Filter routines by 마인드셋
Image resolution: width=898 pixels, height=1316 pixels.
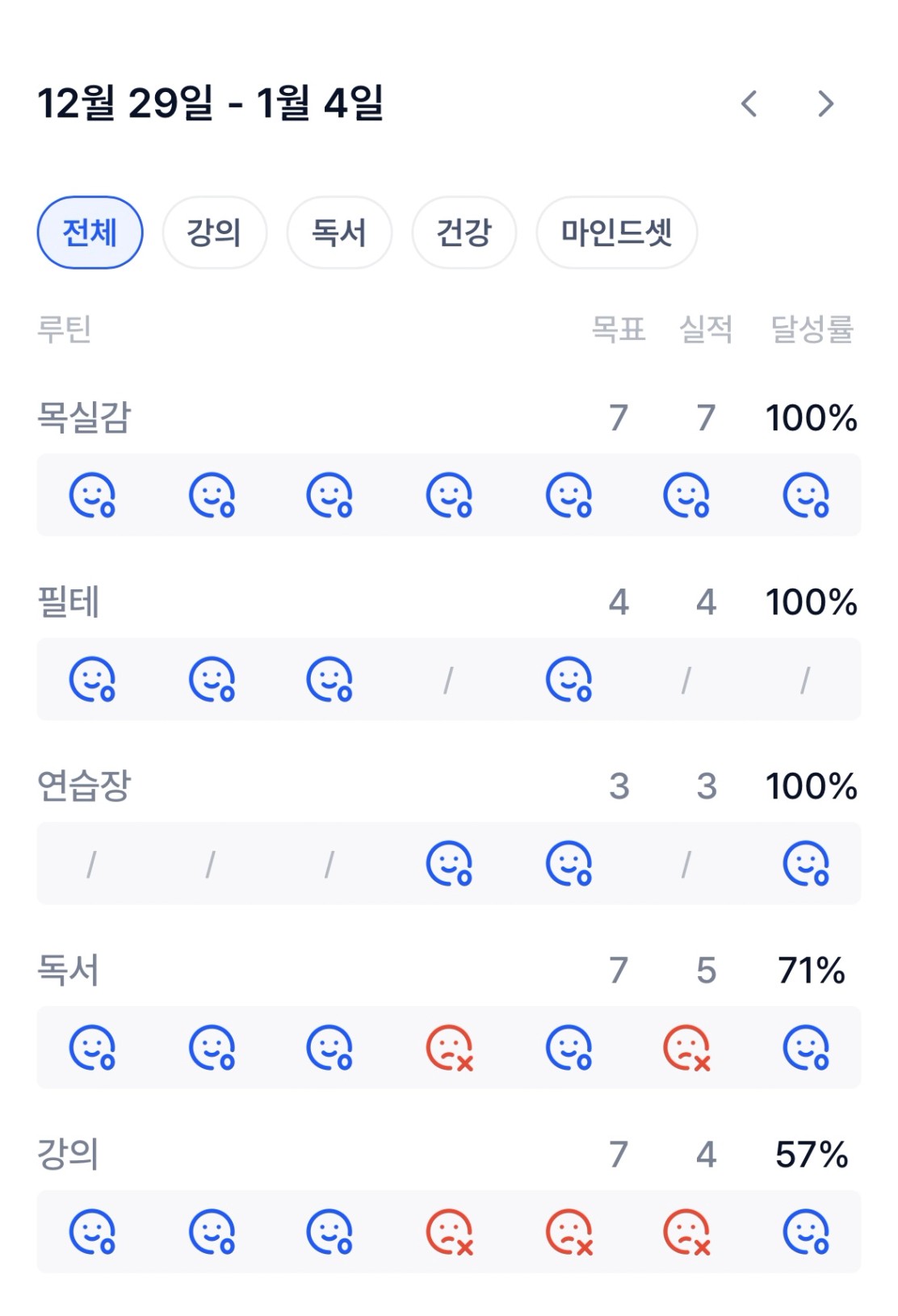click(x=616, y=233)
